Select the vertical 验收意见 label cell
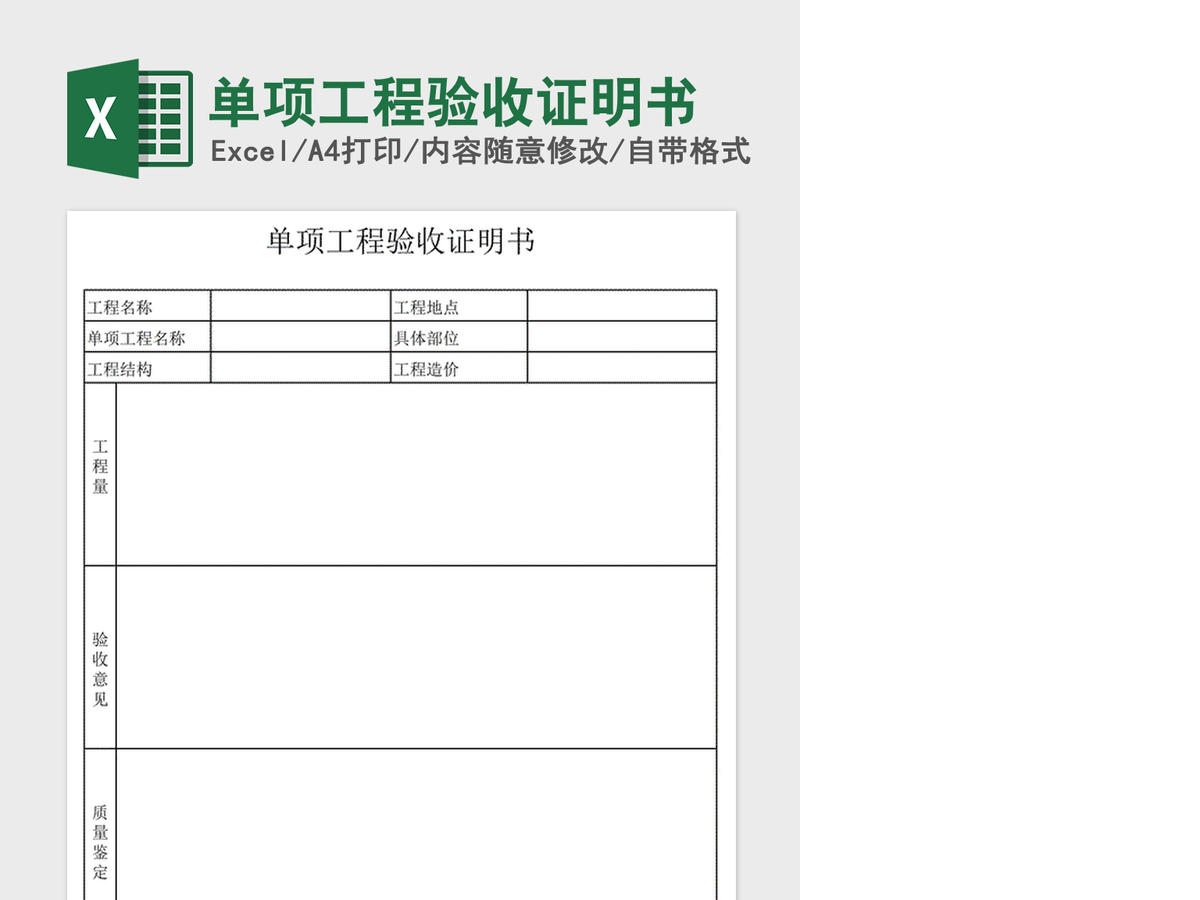 click(x=100, y=657)
